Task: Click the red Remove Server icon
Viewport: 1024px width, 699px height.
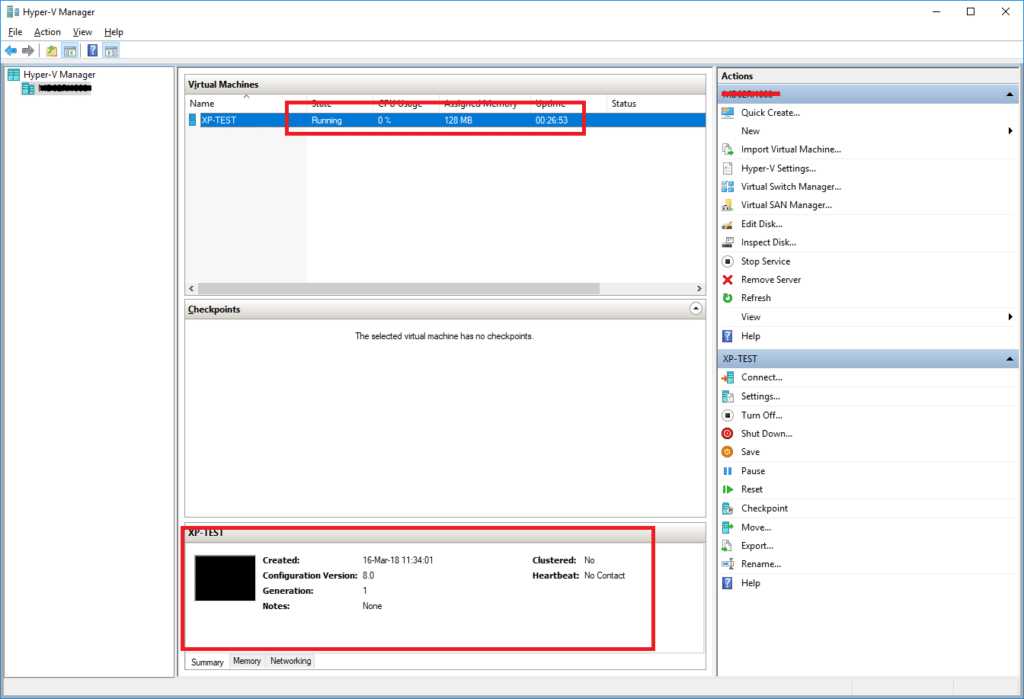Action: 728,279
